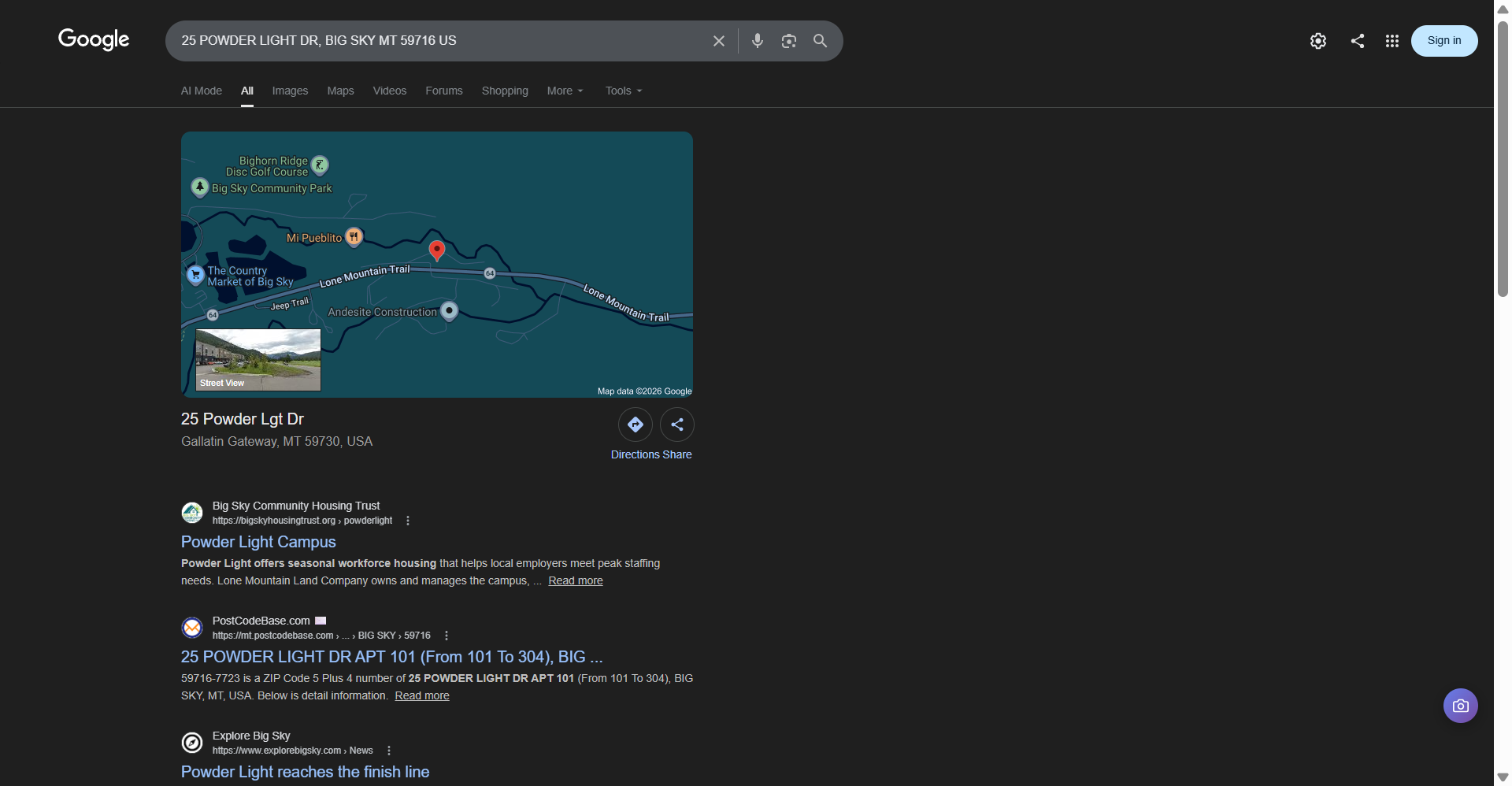Click the Share text label
The image size is (1512, 786).
pos(677,454)
